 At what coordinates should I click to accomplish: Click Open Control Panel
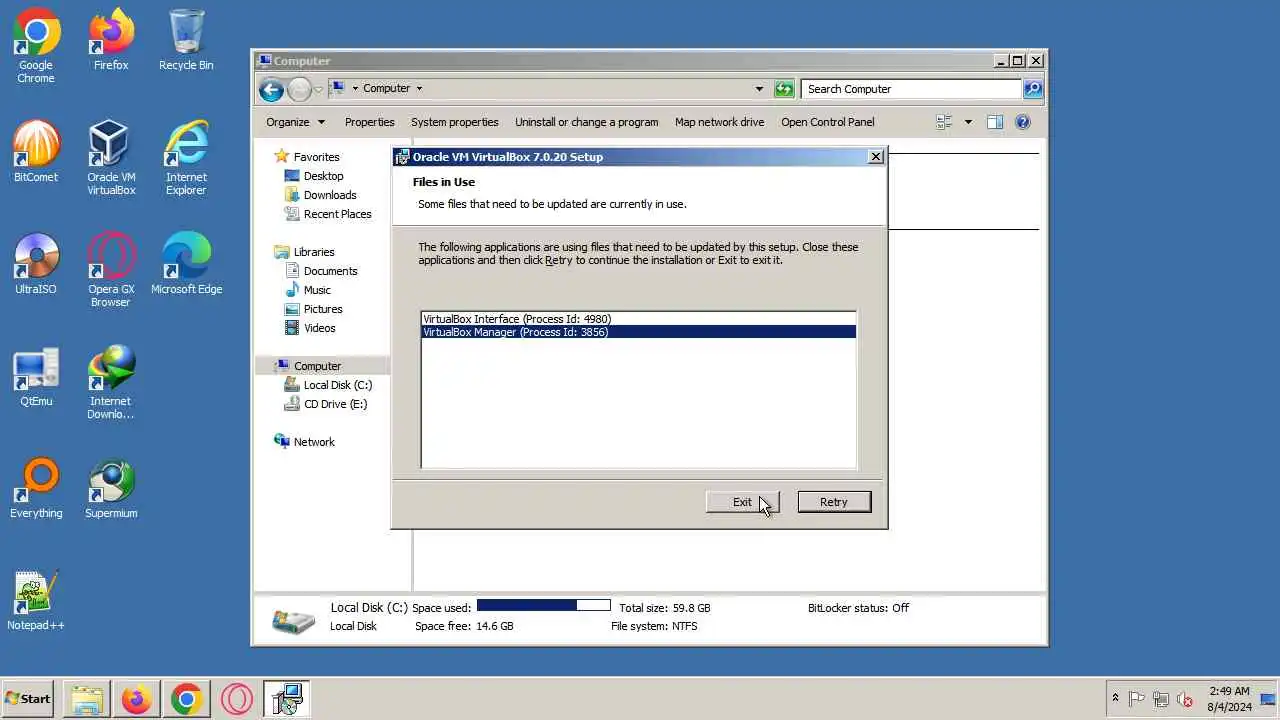(x=828, y=122)
